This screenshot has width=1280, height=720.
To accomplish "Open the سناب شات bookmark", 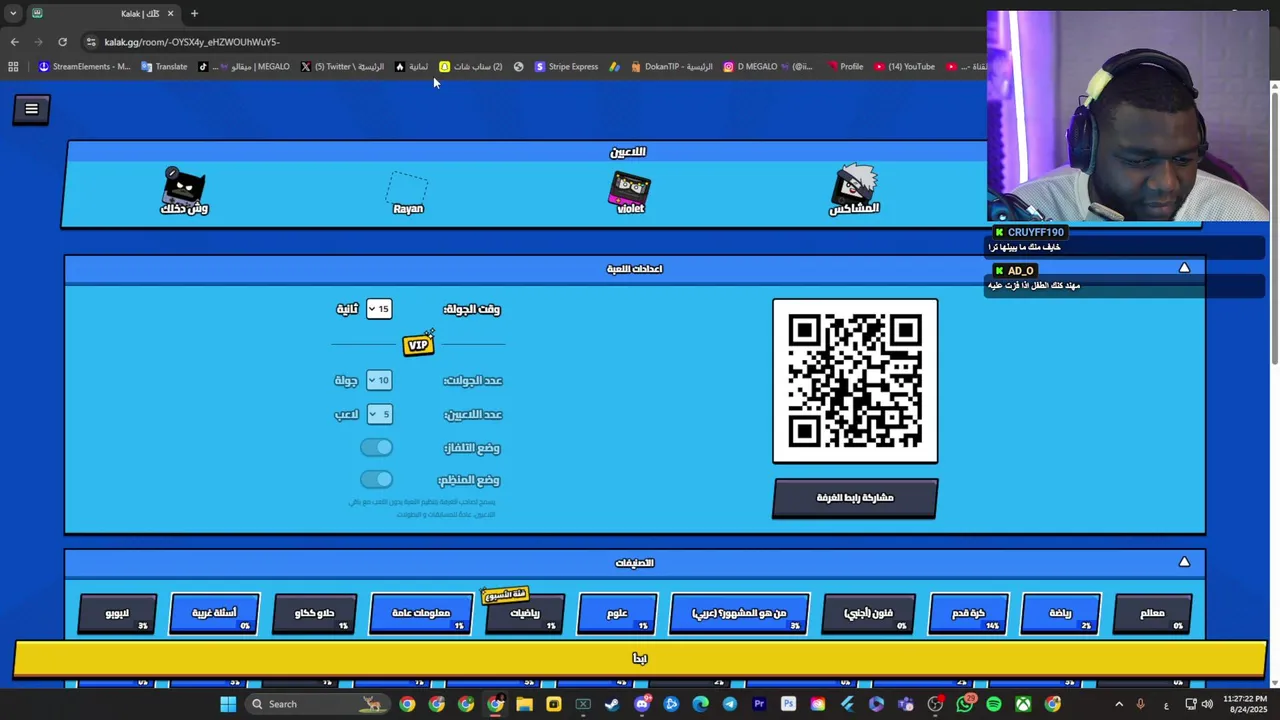I will (x=471, y=67).
